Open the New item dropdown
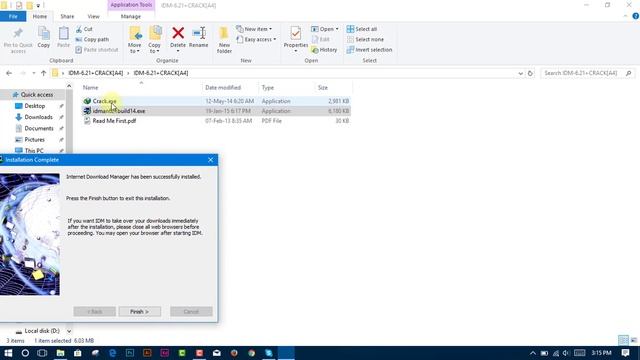 [x=254, y=29]
